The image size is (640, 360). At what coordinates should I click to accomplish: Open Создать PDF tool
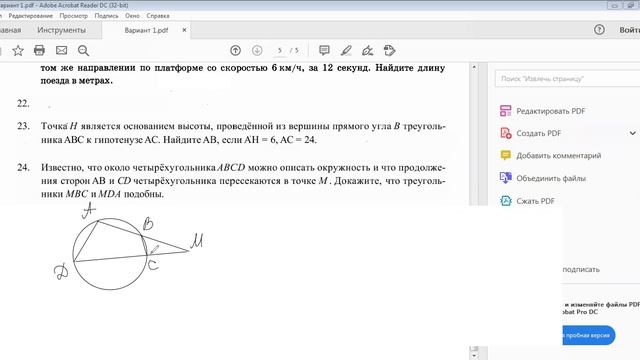[539, 133]
